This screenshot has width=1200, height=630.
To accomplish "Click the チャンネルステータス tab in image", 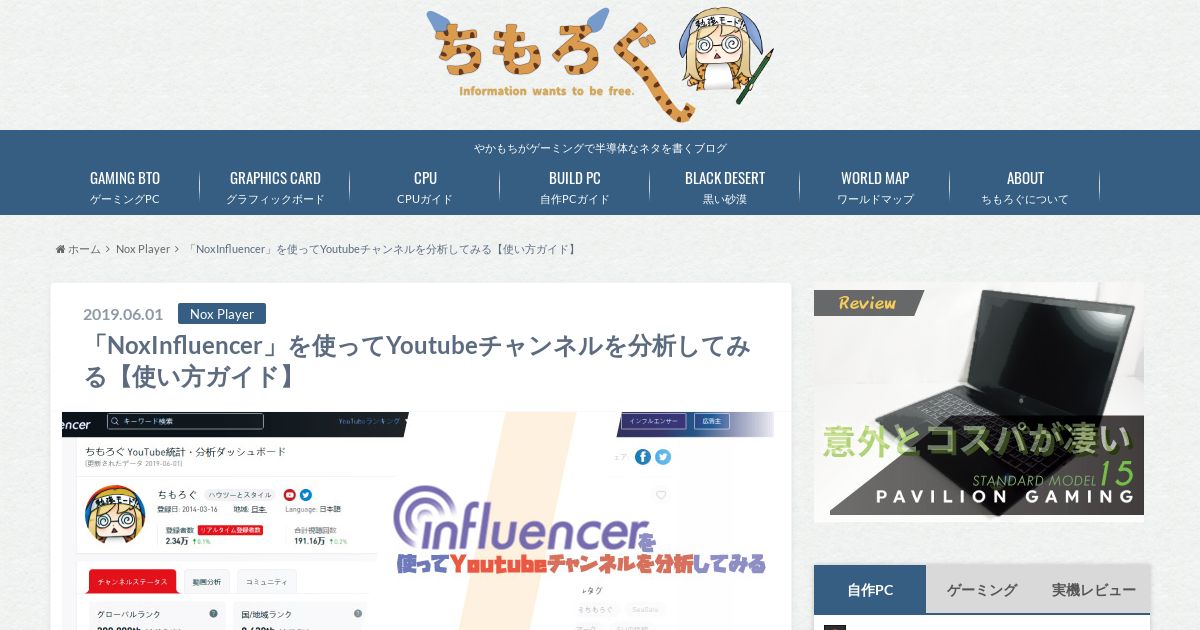I will click(x=132, y=581).
